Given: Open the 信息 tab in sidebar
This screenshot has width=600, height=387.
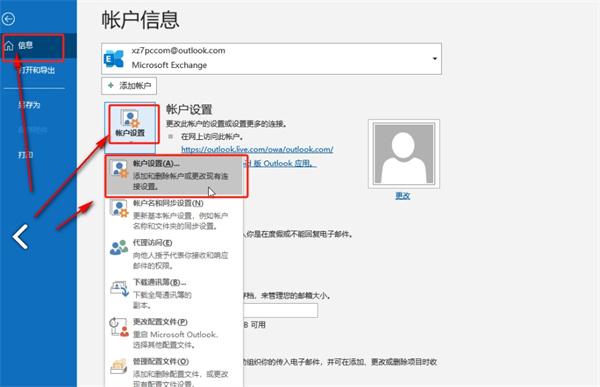Looking at the screenshot, I should coord(38,46).
